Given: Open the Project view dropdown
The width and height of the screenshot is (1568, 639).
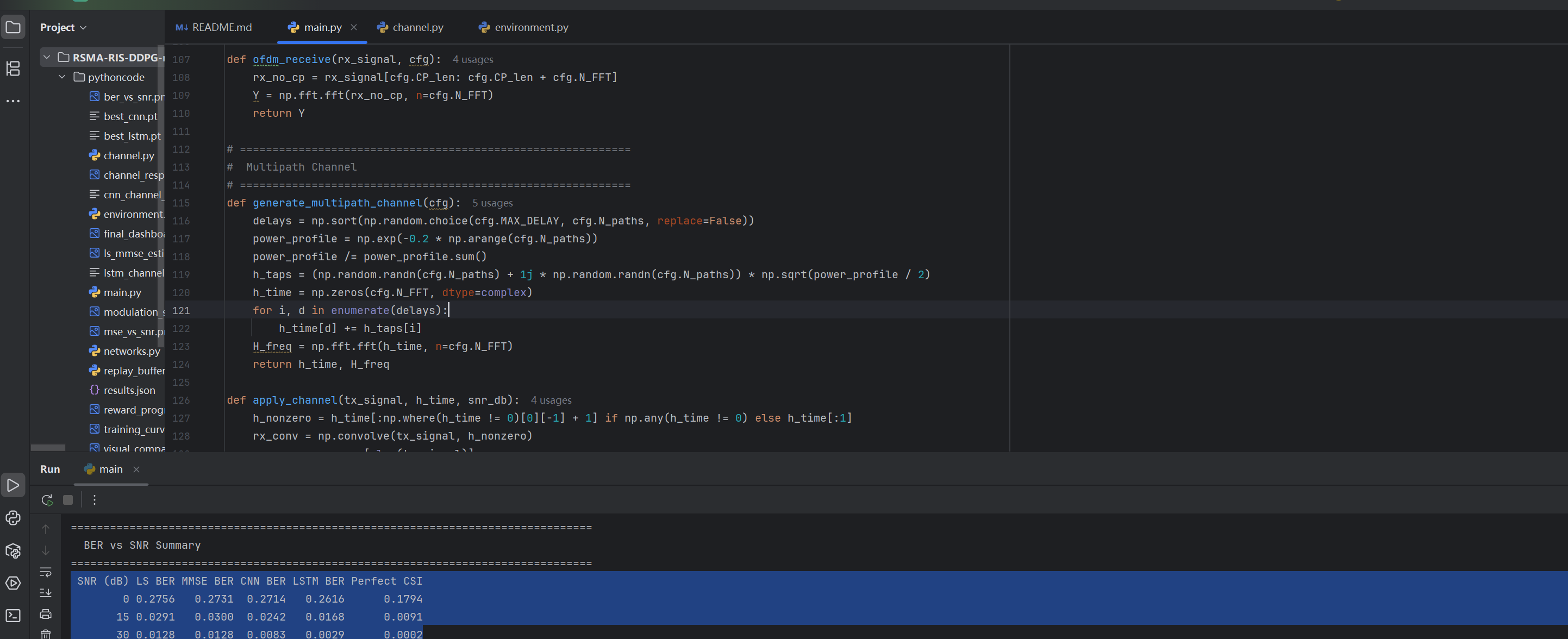Looking at the screenshot, I should [63, 27].
